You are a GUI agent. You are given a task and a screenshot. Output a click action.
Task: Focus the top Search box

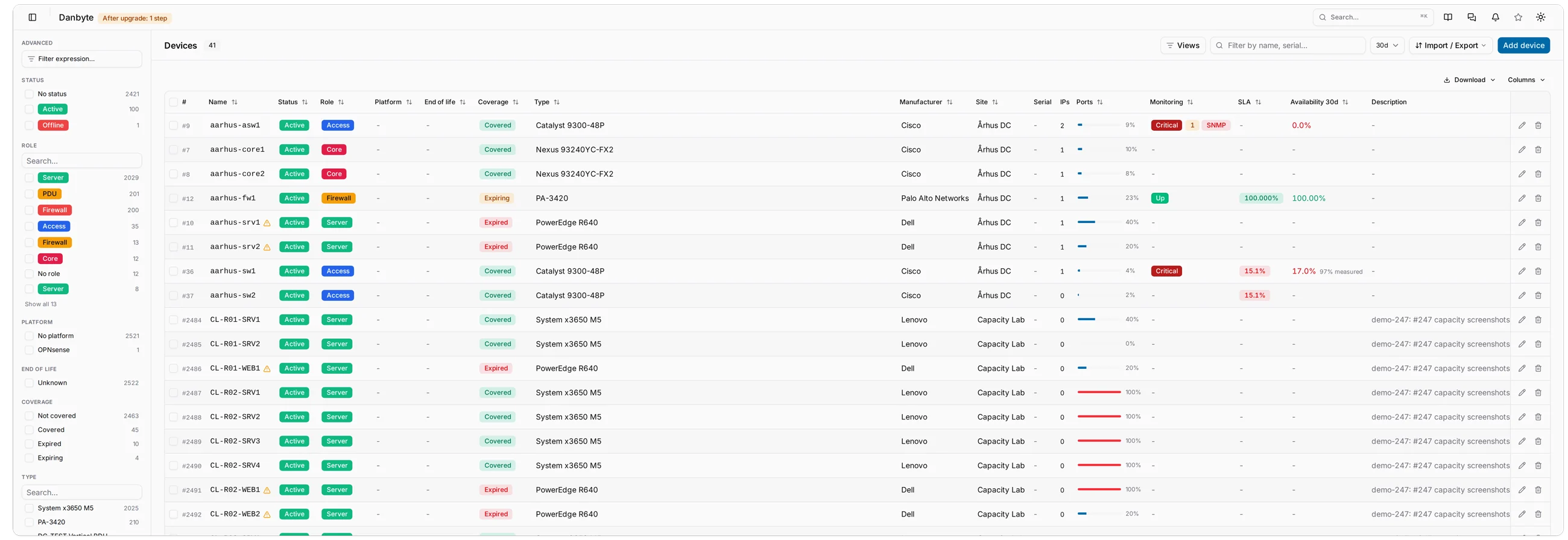(x=1373, y=17)
